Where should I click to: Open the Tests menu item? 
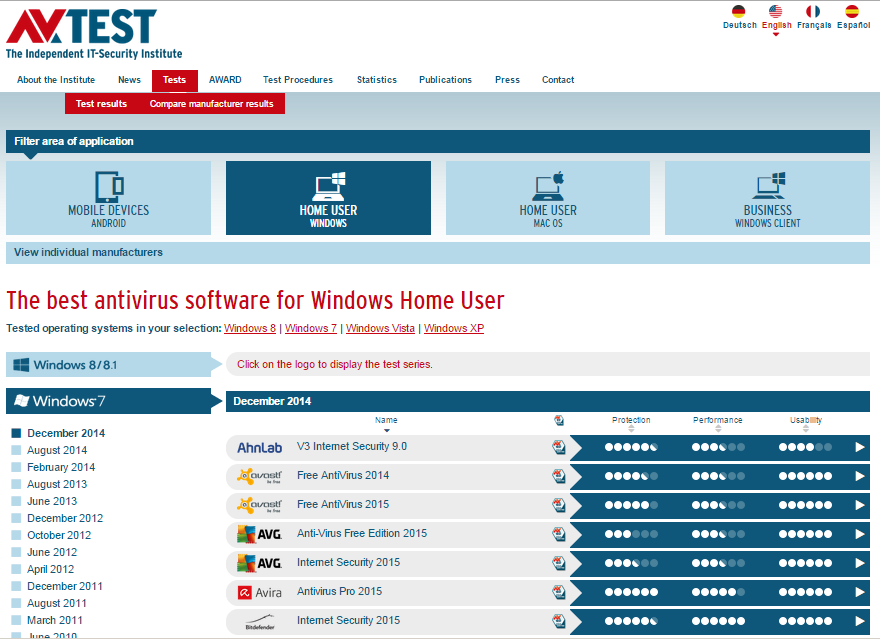tap(175, 80)
